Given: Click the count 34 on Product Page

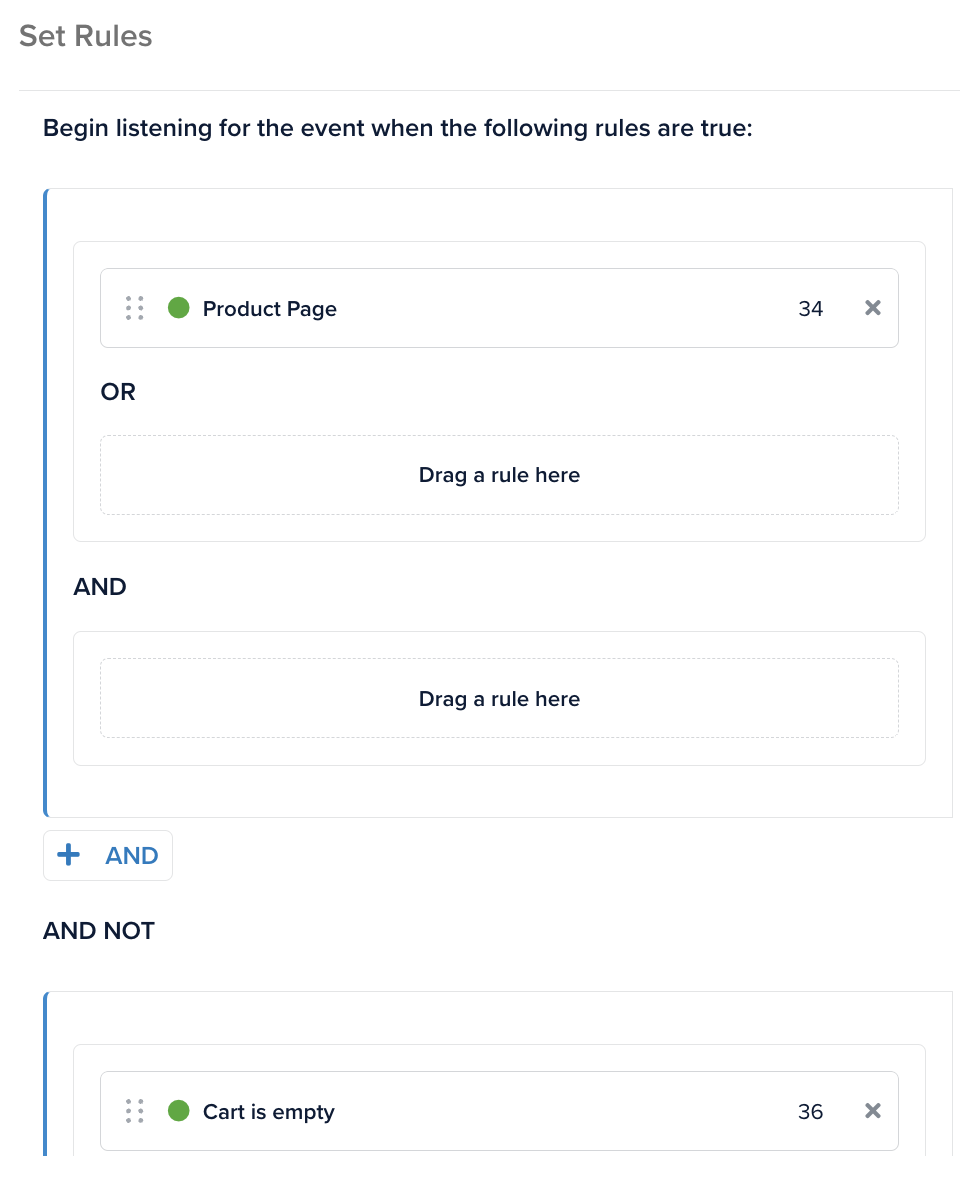Looking at the screenshot, I should point(810,309).
